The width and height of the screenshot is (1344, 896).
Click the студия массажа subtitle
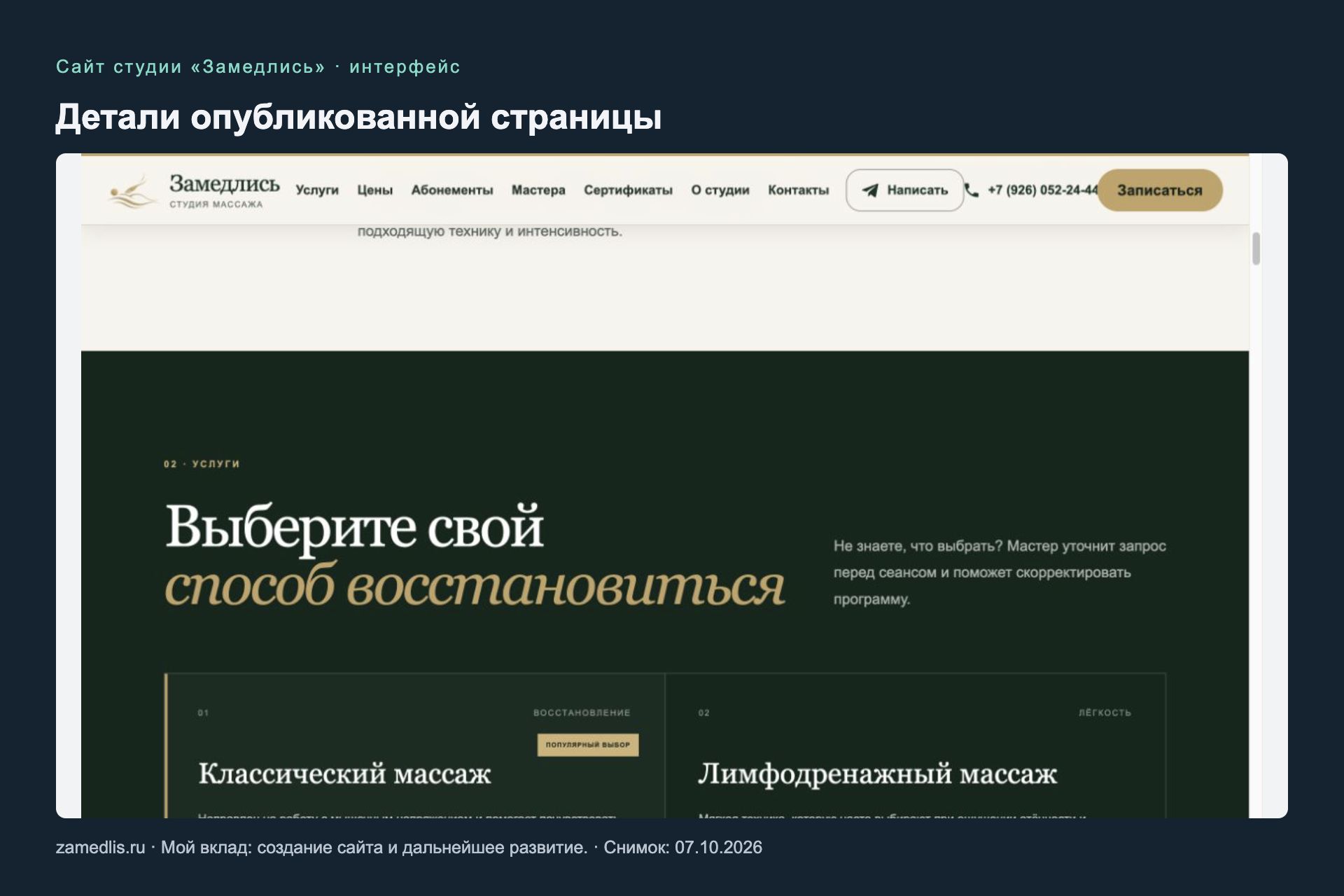pyautogui.click(x=216, y=204)
